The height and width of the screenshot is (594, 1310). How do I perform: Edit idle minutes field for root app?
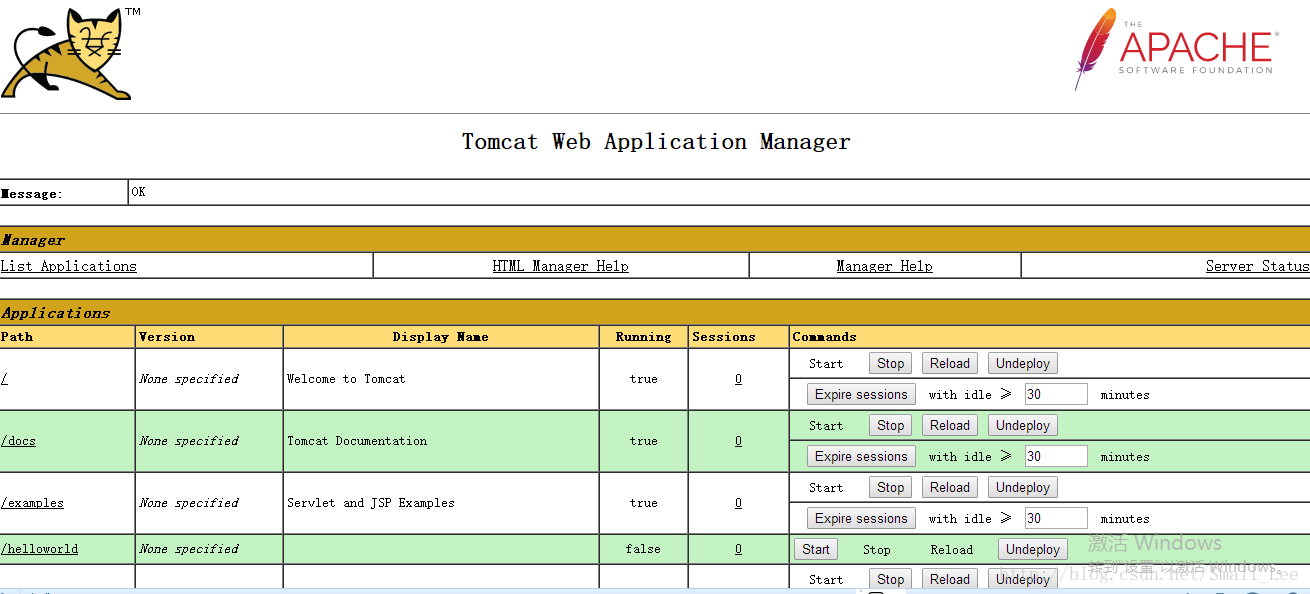[1056, 395]
